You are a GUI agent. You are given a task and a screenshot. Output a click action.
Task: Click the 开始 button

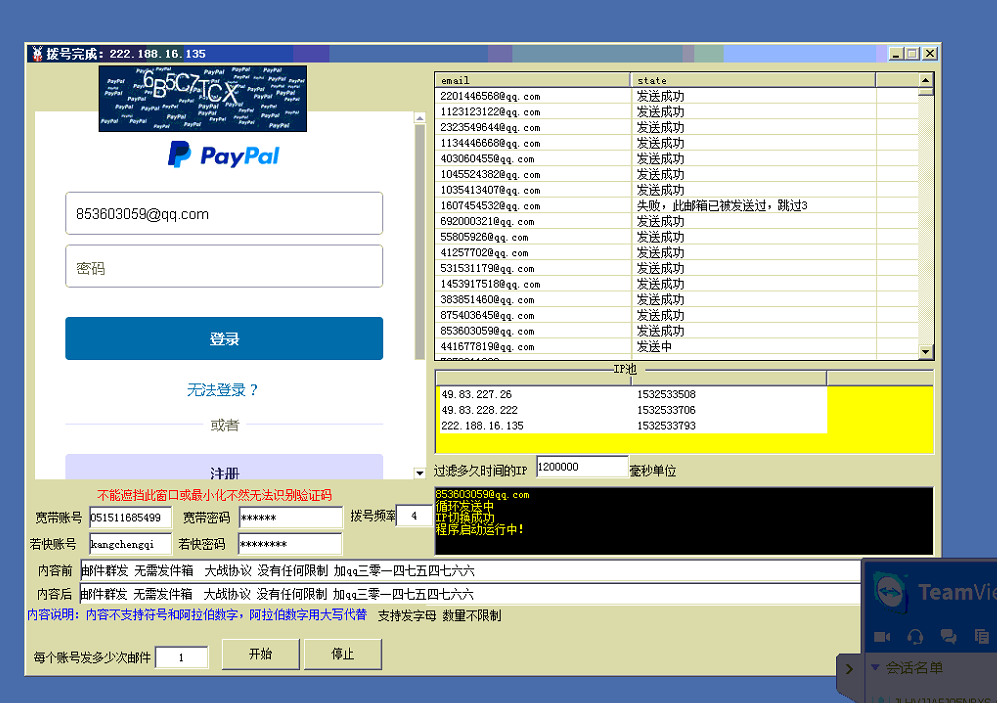(x=261, y=654)
